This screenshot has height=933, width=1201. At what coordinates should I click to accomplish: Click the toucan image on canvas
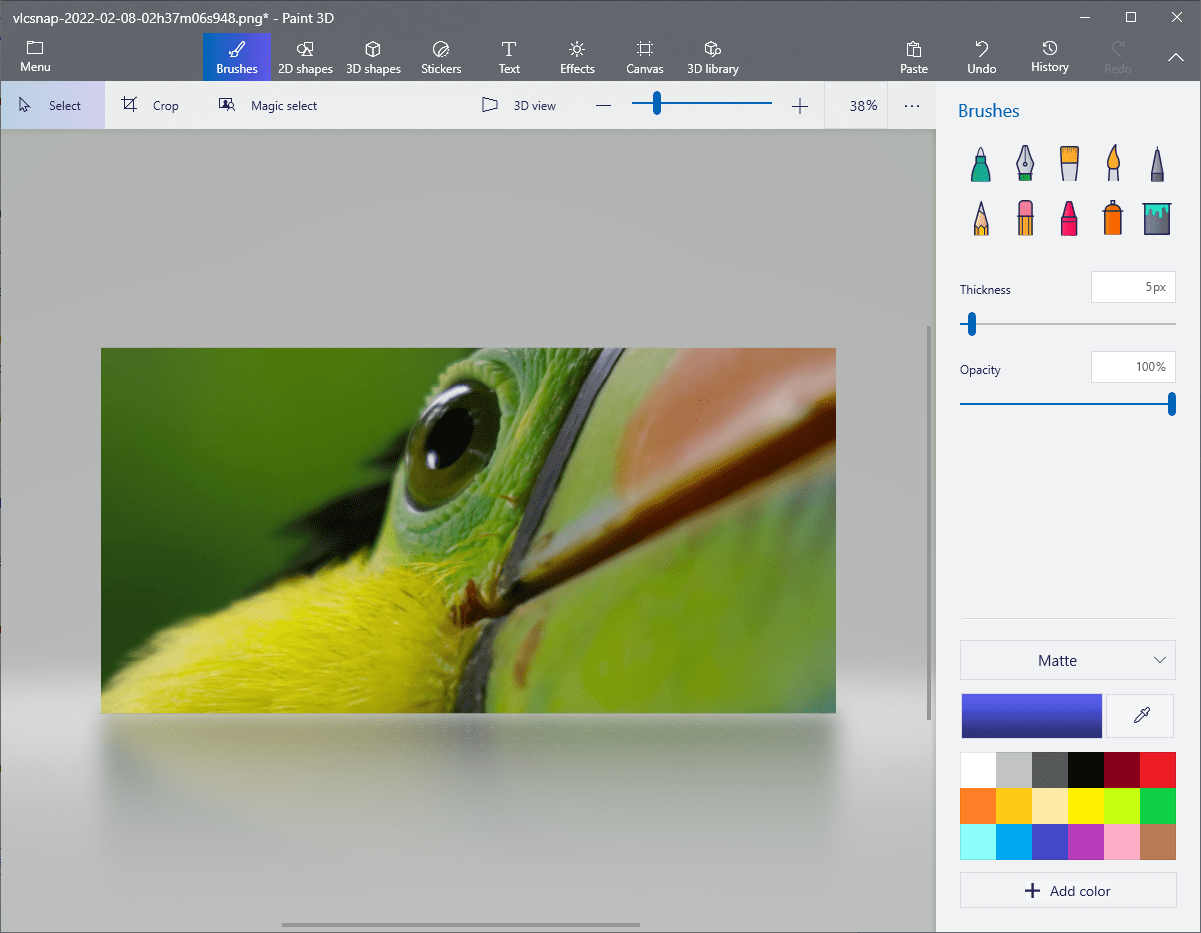pyautogui.click(x=468, y=530)
